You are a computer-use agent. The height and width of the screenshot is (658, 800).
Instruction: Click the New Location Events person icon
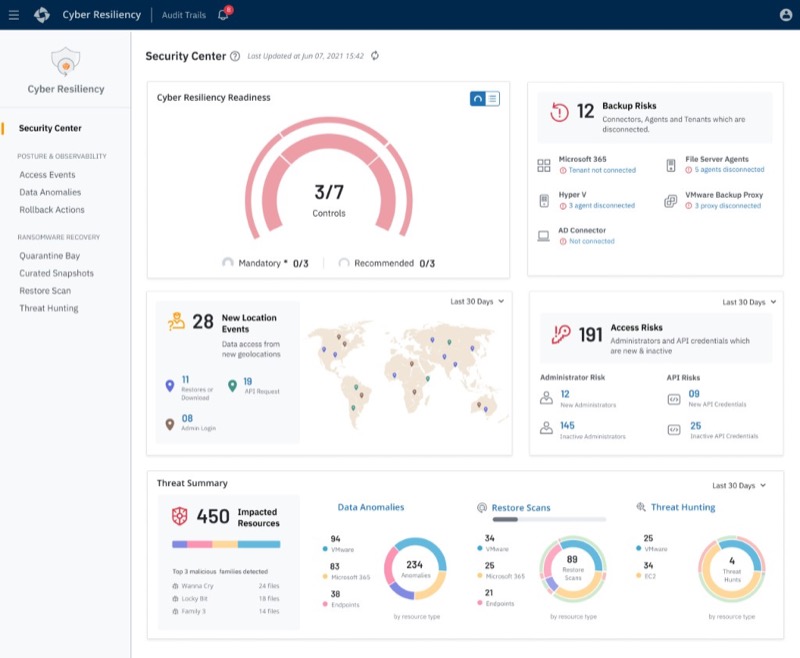point(176,321)
